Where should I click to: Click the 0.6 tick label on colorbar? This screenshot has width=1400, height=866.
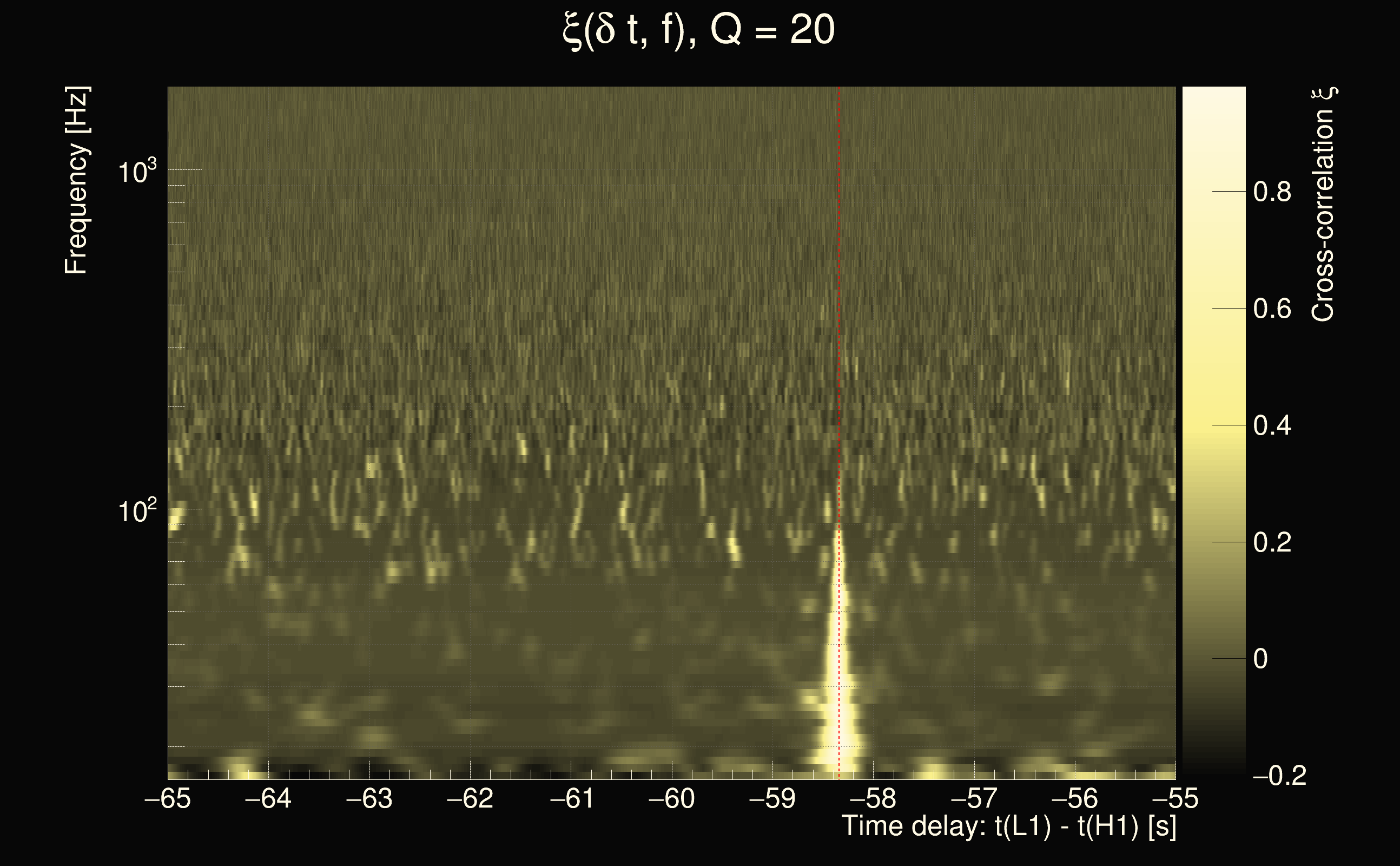click(x=1272, y=309)
